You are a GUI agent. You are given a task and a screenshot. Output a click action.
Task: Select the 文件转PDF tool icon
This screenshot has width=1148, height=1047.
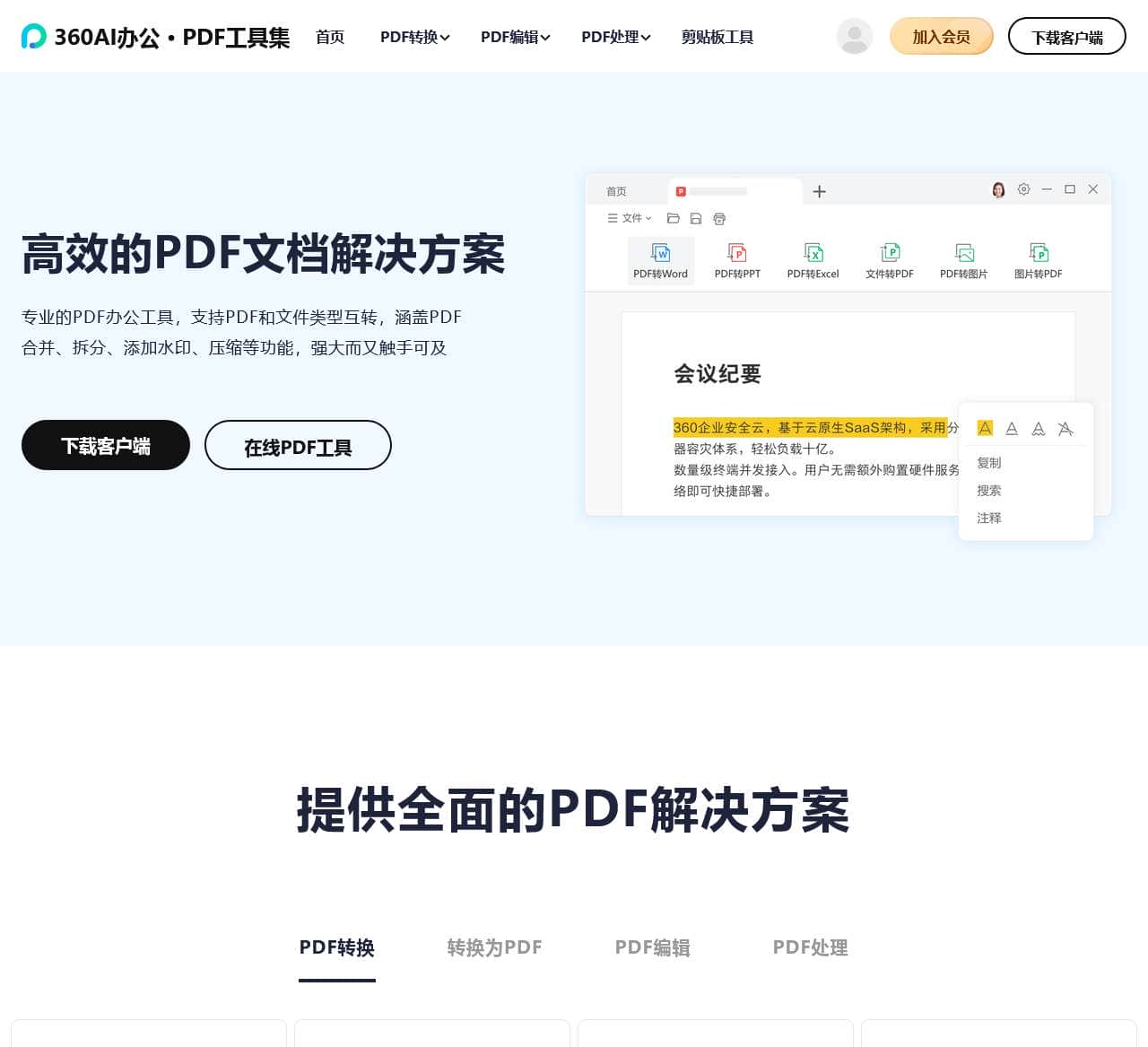tap(890, 254)
